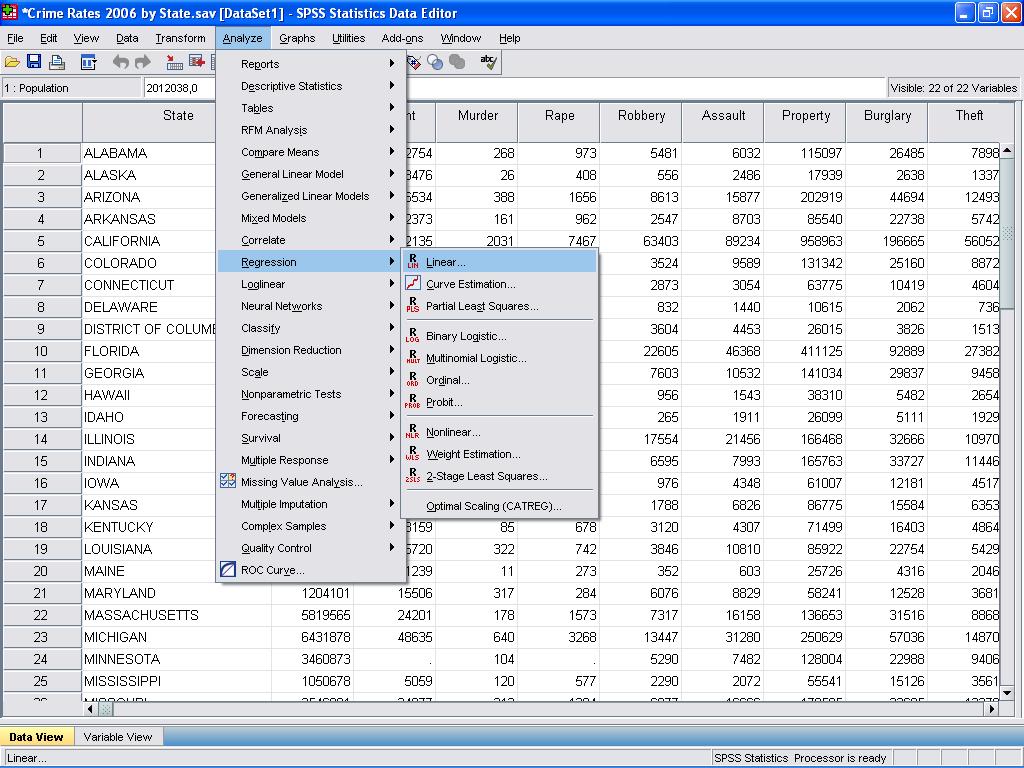Switch to the Variable View tab
This screenshot has height=768, width=1024.
pos(118,736)
